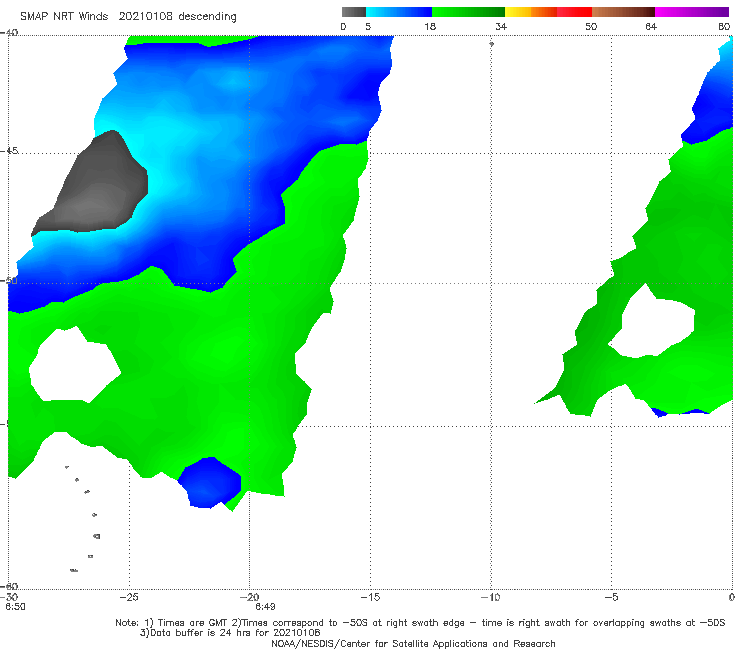
Task: Click the dark gray low-wind patch on the map
Action: tap(94, 189)
